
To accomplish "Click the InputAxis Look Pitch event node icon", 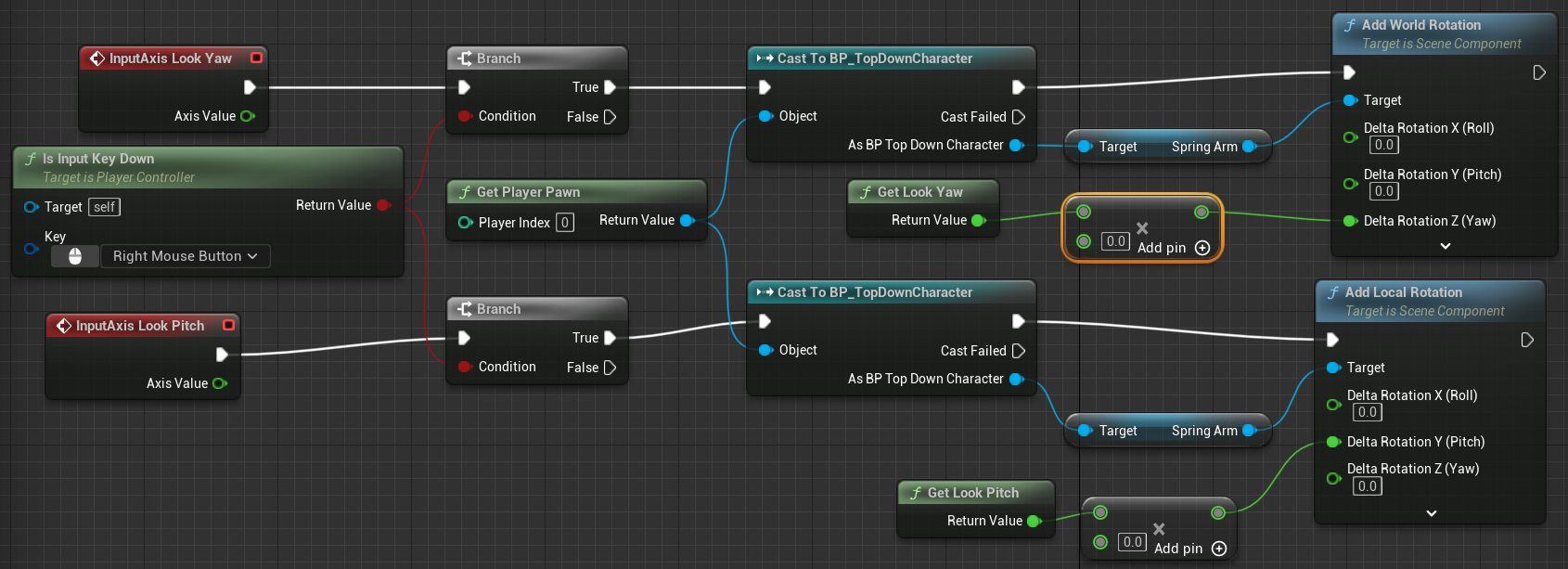I will click(x=64, y=326).
